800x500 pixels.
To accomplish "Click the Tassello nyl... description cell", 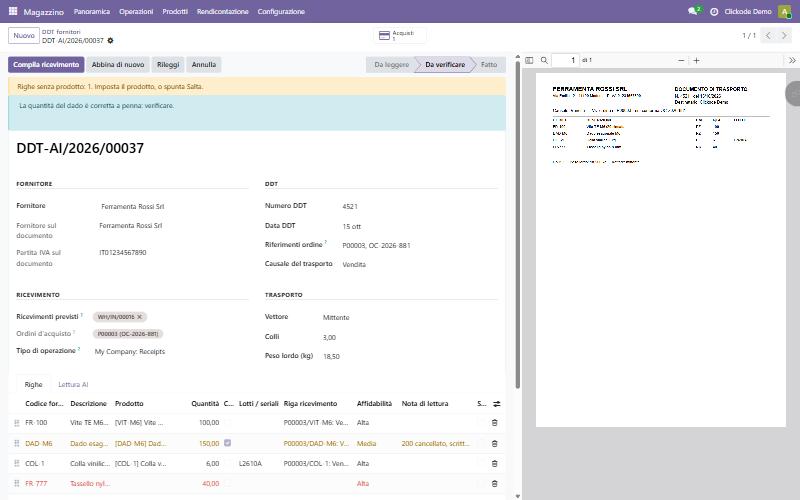I will (90, 484).
